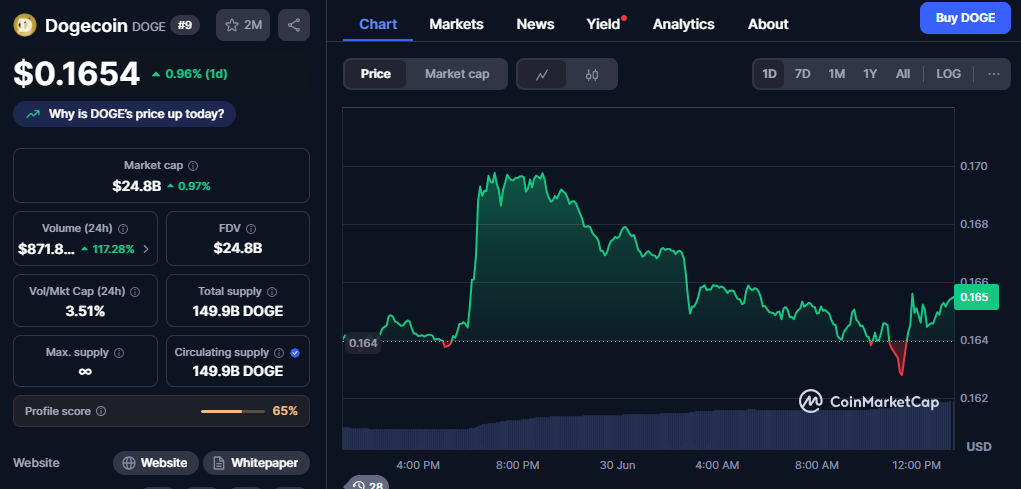Open the Chart tab

click(378, 25)
